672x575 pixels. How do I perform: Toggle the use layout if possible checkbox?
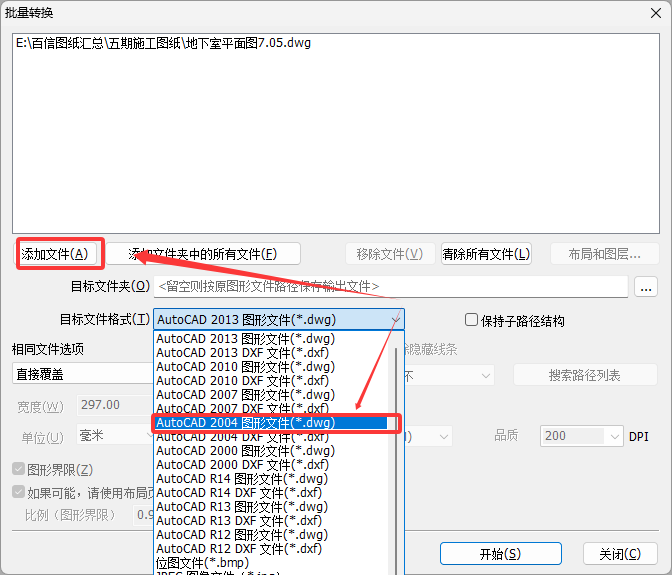click(18, 492)
